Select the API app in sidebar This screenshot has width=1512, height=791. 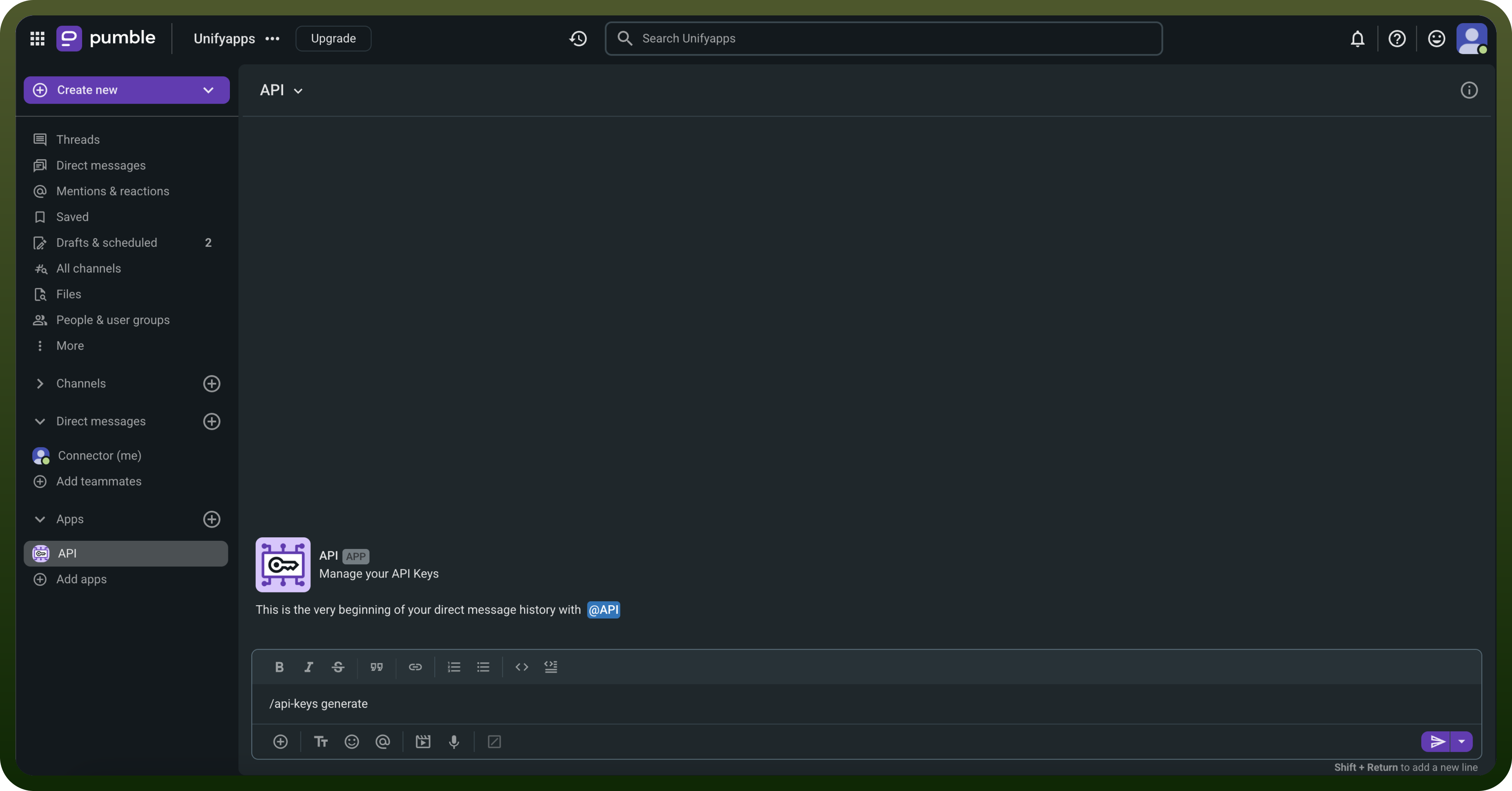[x=126, y=554]
